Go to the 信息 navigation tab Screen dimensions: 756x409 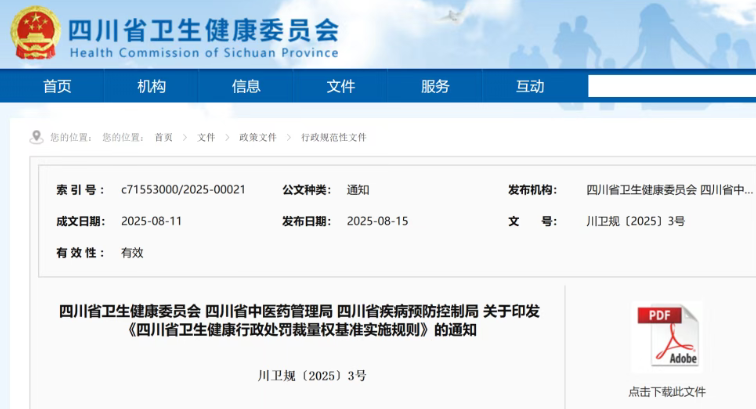pos(246,86)
